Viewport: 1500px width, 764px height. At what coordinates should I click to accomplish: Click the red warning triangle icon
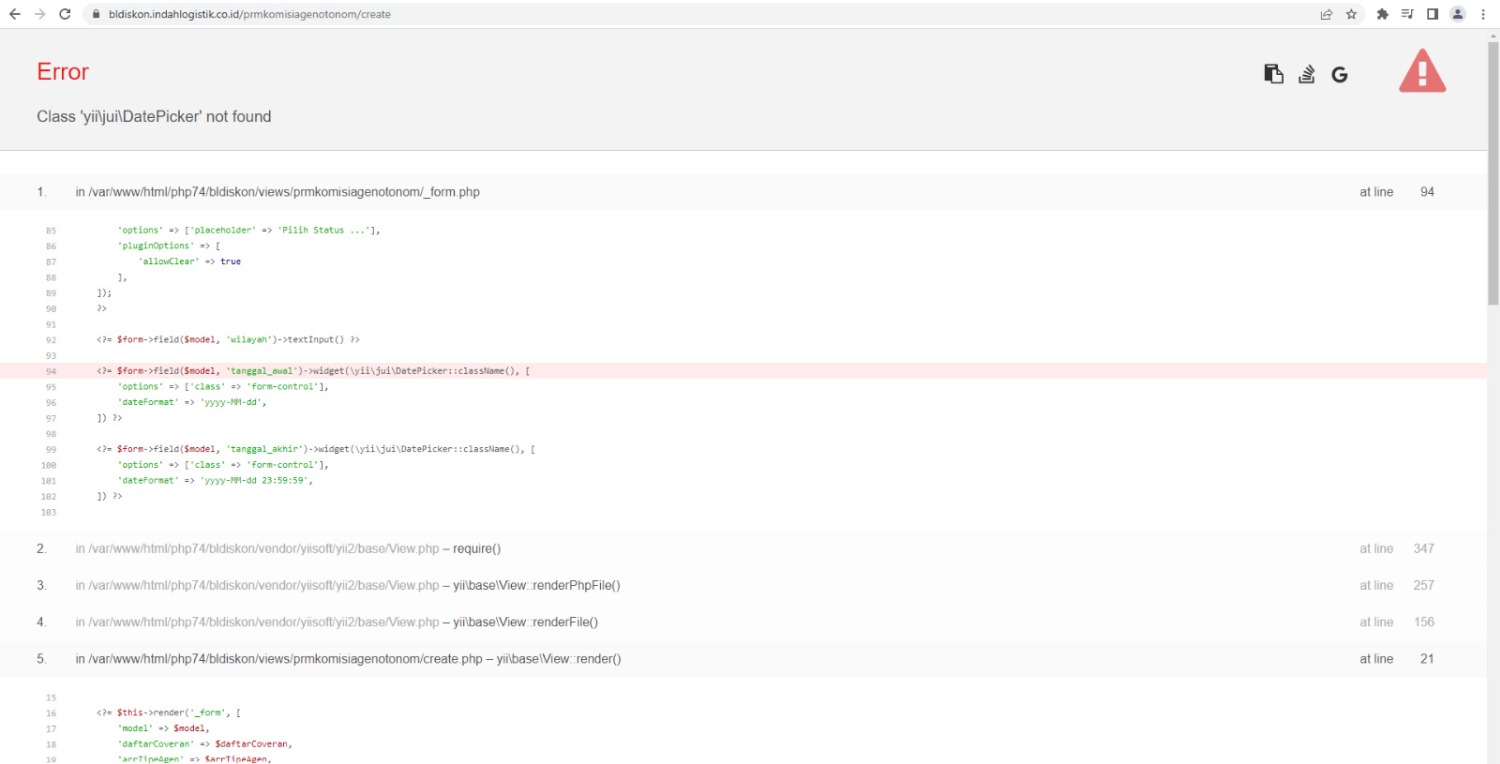(x=1421, y=71)
